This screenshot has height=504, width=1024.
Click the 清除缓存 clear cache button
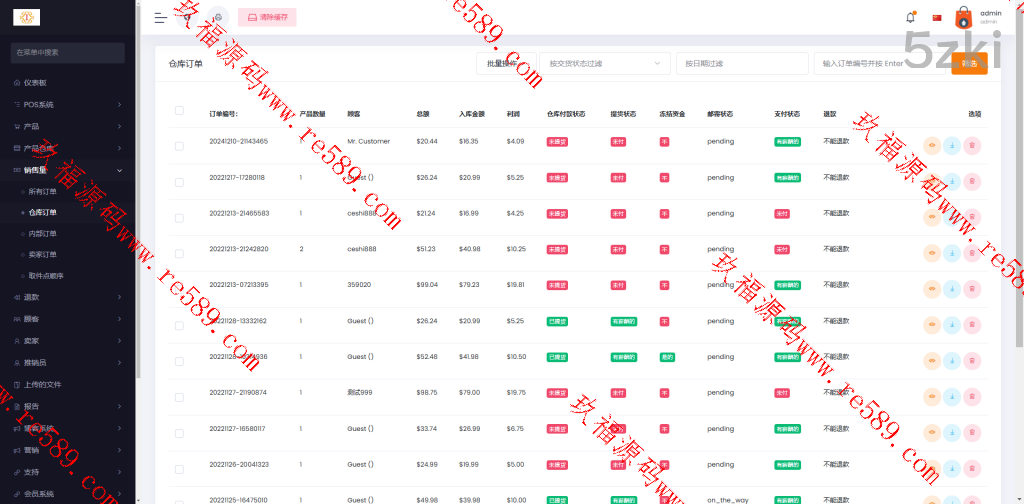pos(266,17)
